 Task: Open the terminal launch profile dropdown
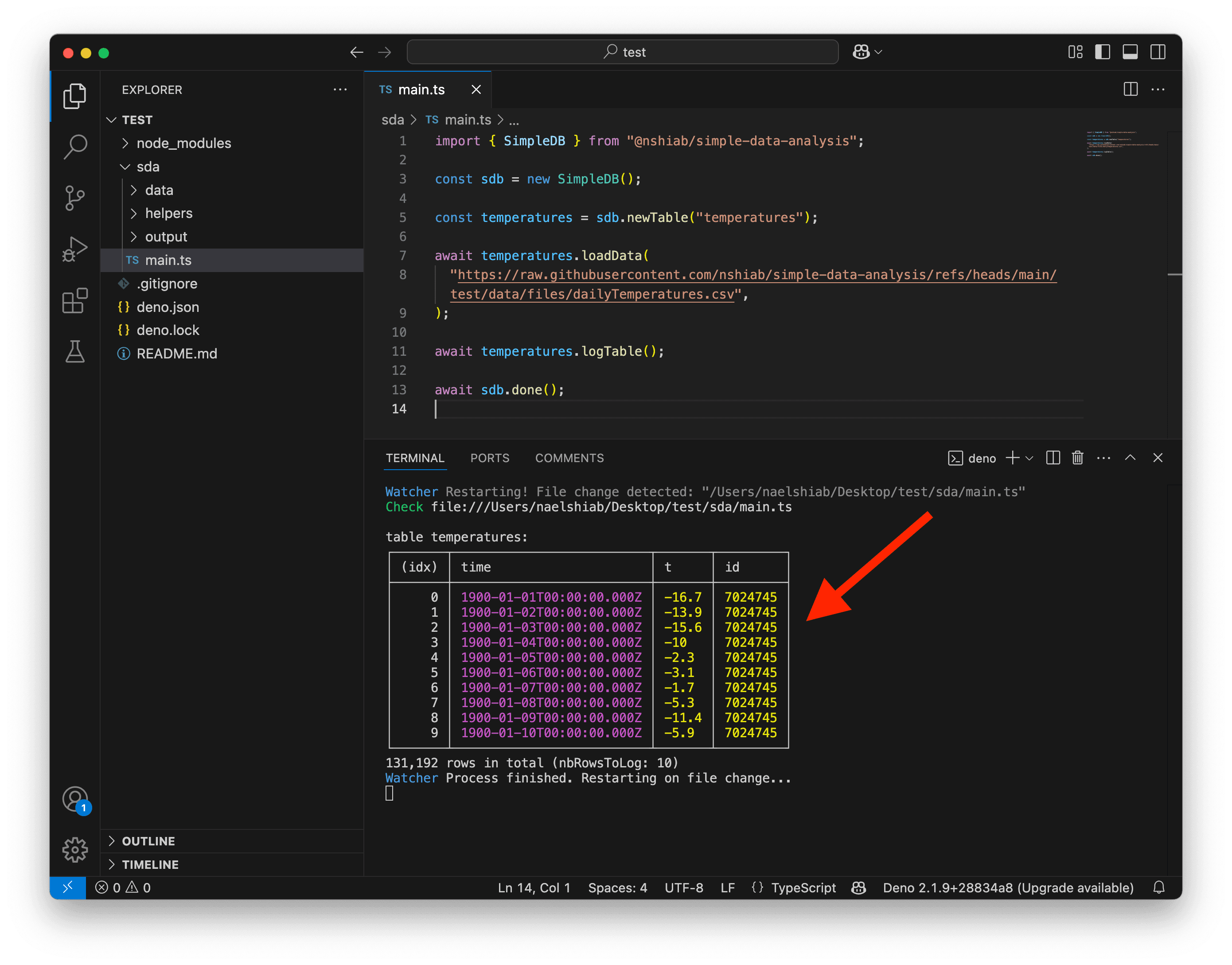[1029, 458]
